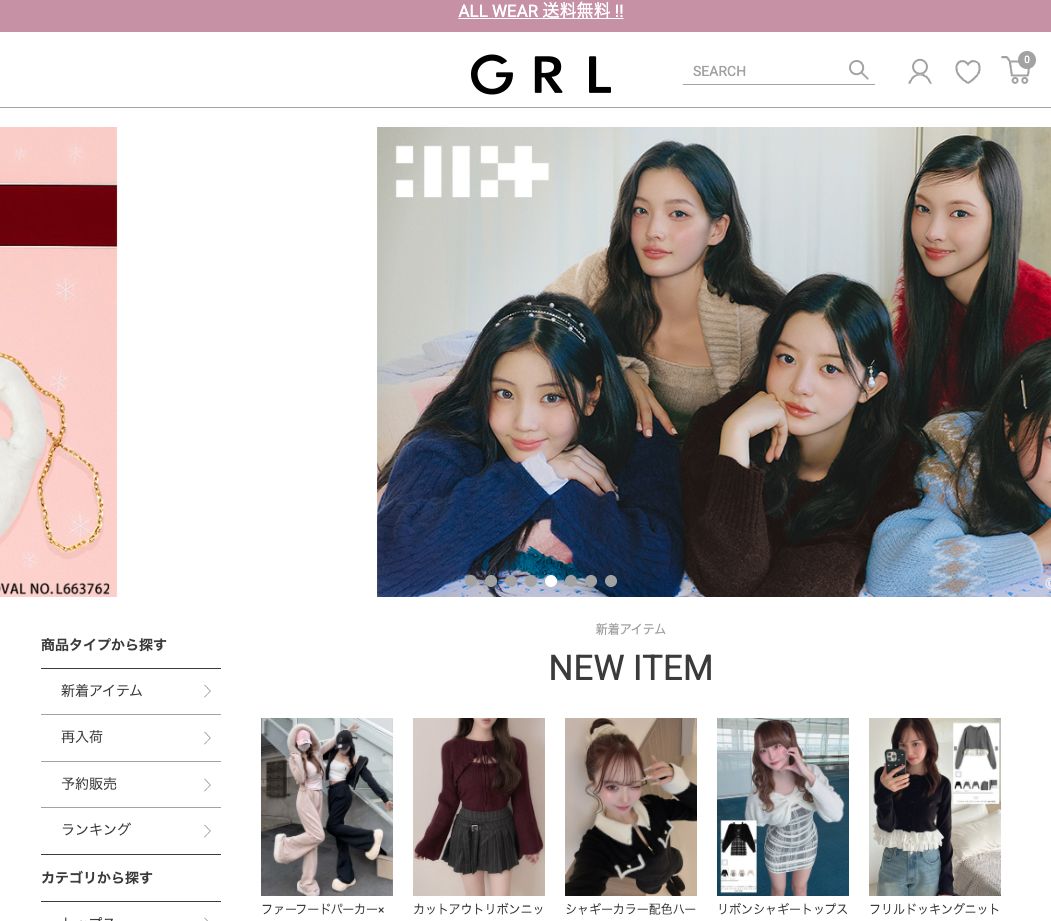Open 予約販売 menu item

(x=131, y=784)
